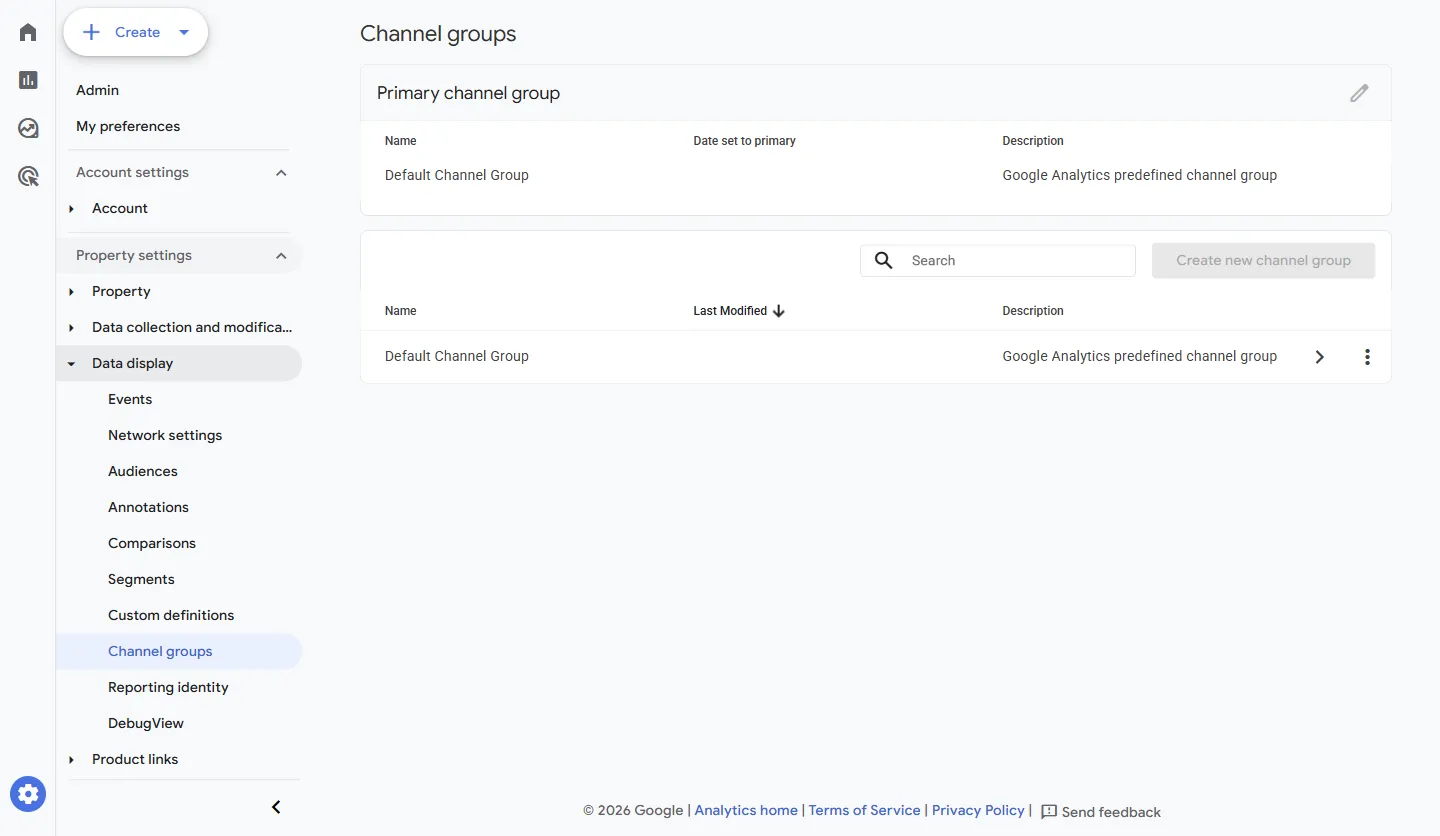1440x836 pixels.
Task: Open My preferences
Action: [x=128, y=126]
